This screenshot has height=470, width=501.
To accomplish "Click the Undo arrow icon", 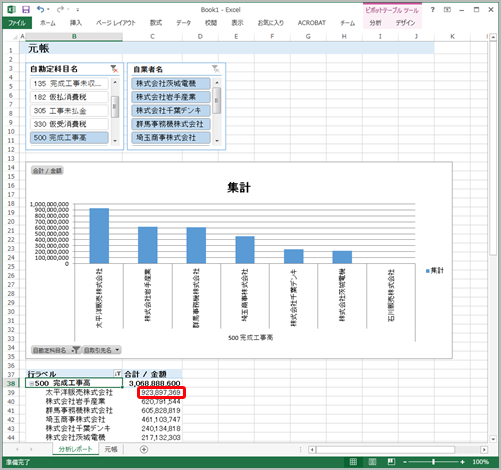I will 41,9.
